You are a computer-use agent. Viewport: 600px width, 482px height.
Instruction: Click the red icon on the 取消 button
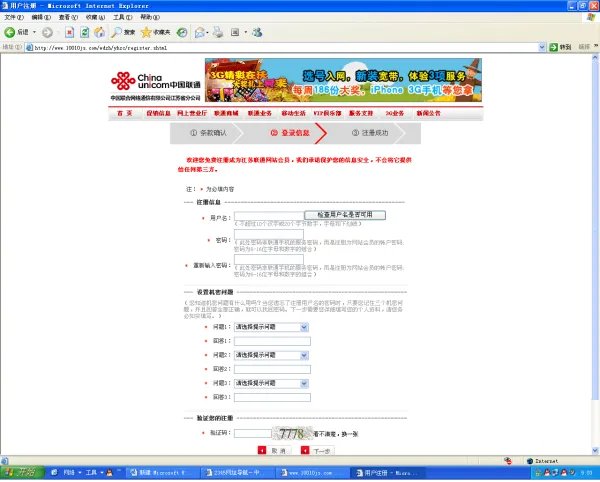click(x=262, y=450)
